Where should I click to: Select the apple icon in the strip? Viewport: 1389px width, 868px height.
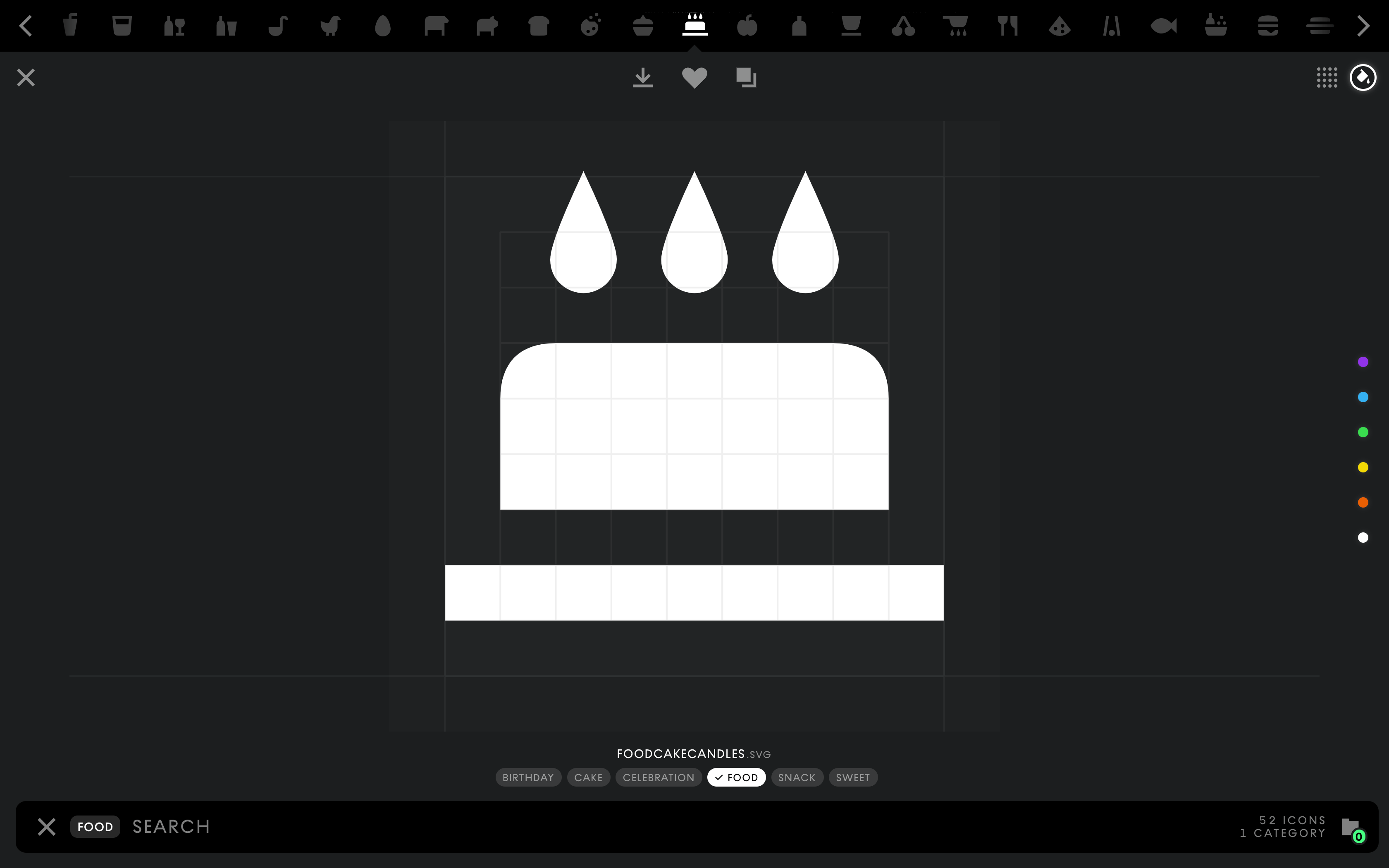point(747,26)
